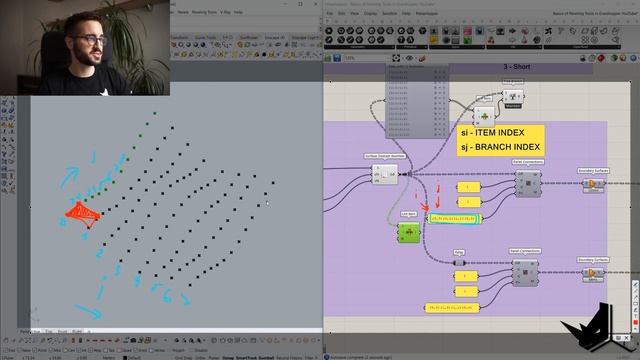Click the blue Save floppy icon in Grasshopper toolbar
Viewport: 640px width, 360px height.
[x=337, y=58]
